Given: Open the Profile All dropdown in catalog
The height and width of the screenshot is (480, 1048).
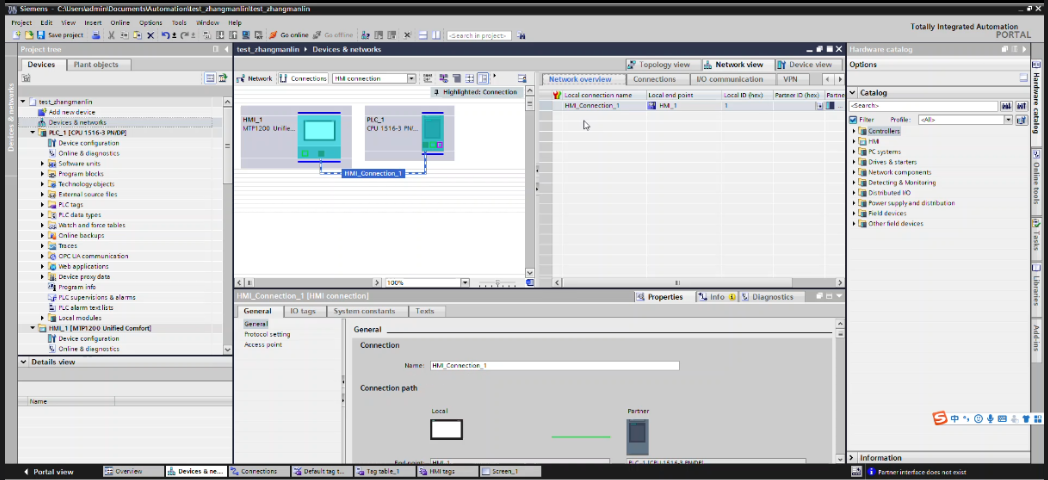Looking at the screenshot, I should pyautogui.click(x=1008, y=120).
